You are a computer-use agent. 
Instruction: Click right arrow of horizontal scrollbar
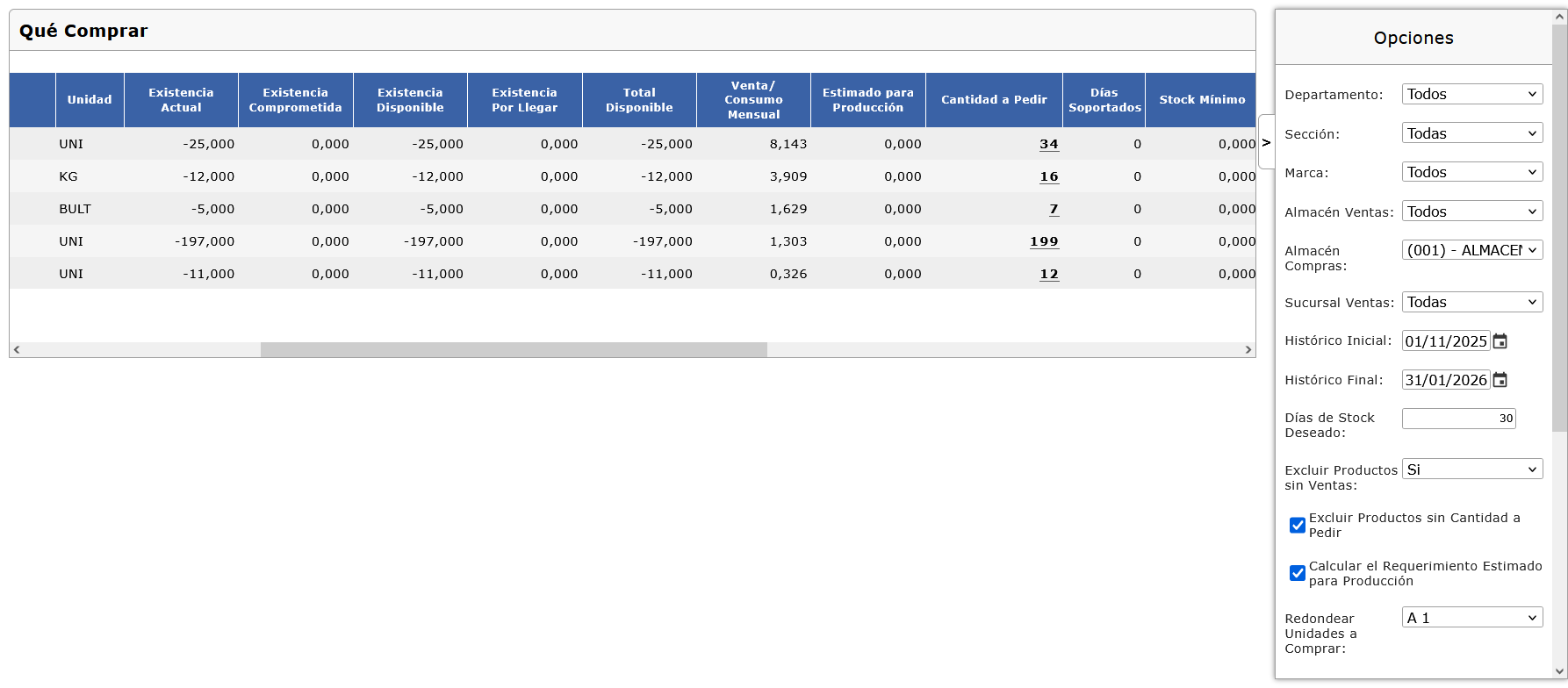[1248, 349]
